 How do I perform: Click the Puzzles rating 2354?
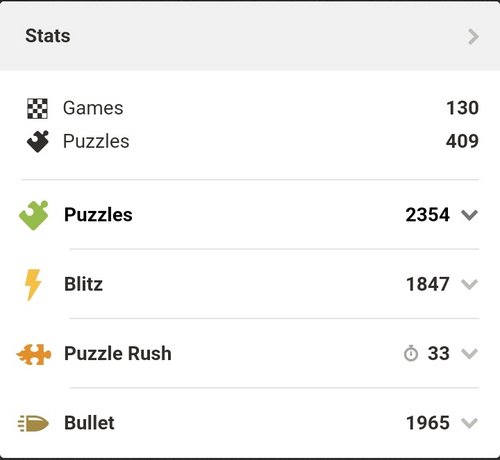click(428, 215)
